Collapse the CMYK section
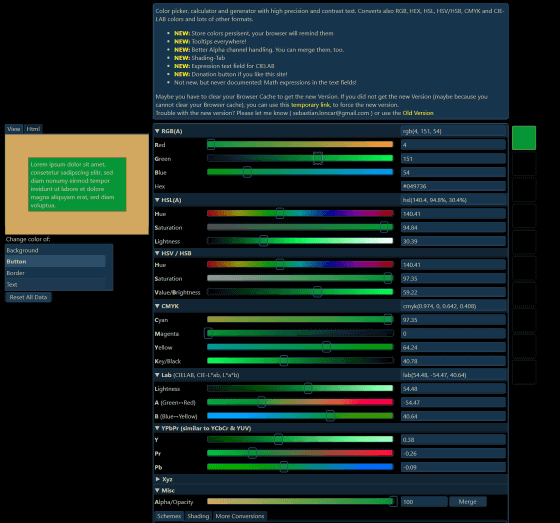This screenshot has width=560, height=523. tap(157, 306)
